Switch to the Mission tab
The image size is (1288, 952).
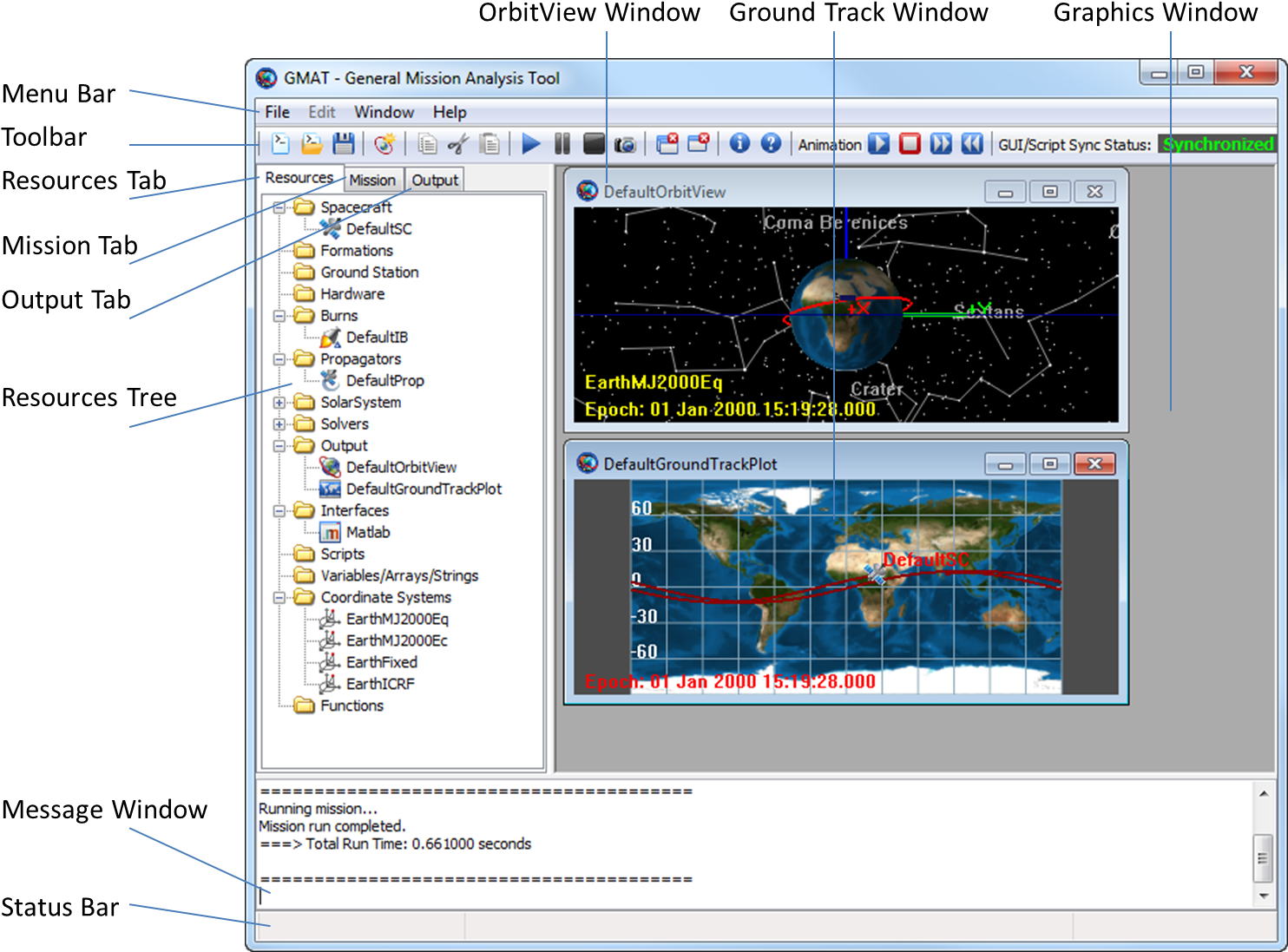(372, 180)
